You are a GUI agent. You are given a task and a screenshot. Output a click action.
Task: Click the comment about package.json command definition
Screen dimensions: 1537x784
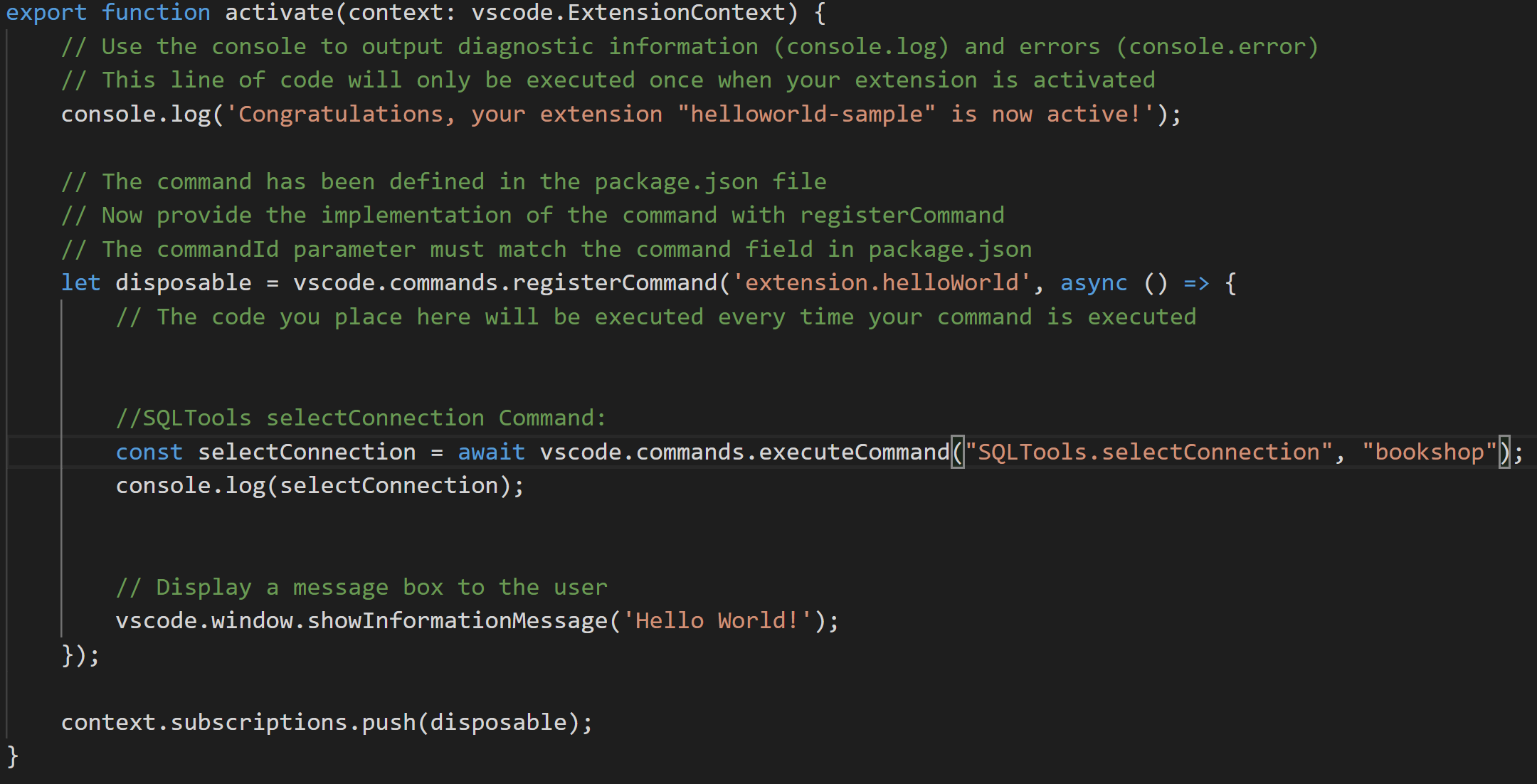tap(441, 181)
